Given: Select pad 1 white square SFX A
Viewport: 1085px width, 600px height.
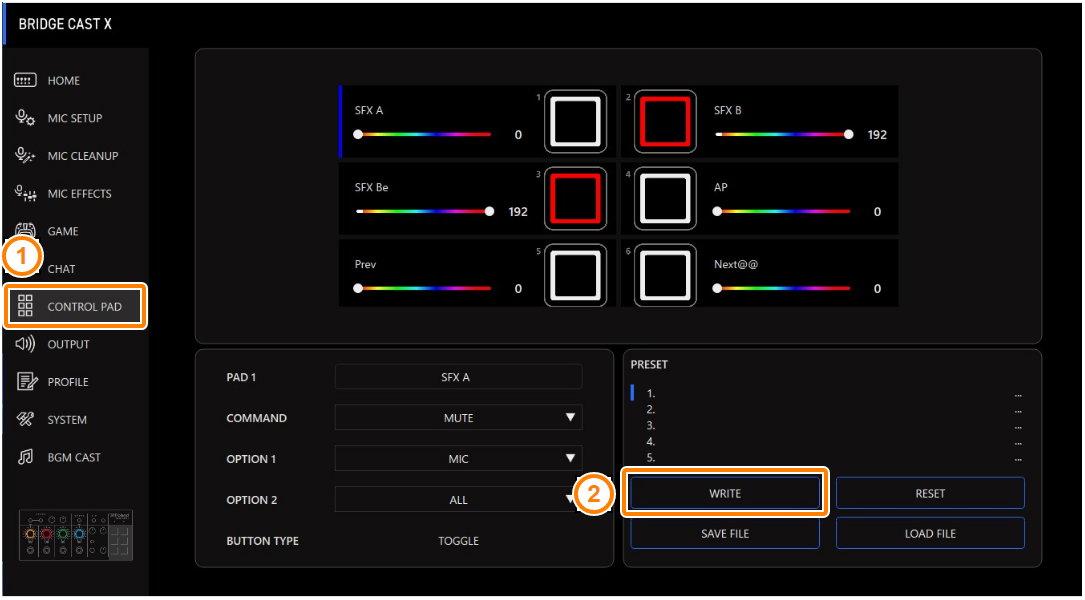Looking at the screenshot, I should point(575,122).
